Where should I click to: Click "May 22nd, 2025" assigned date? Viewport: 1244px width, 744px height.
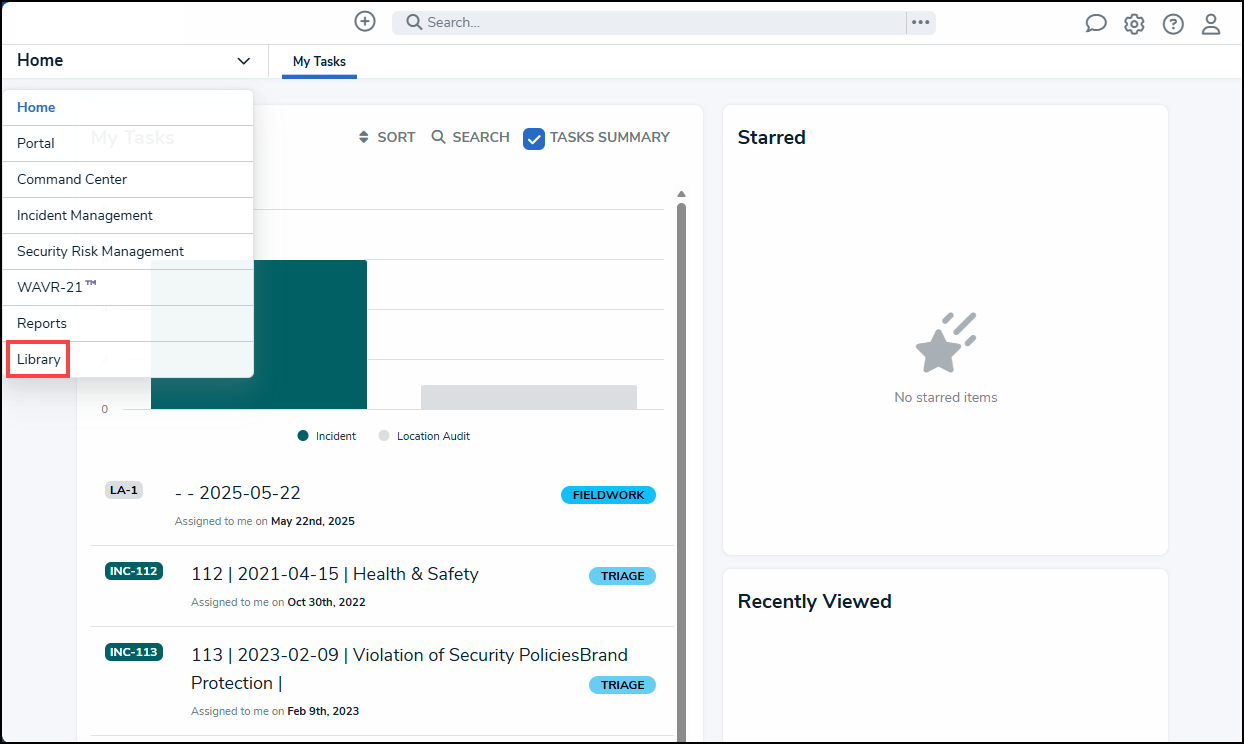(x=312, y=521)
